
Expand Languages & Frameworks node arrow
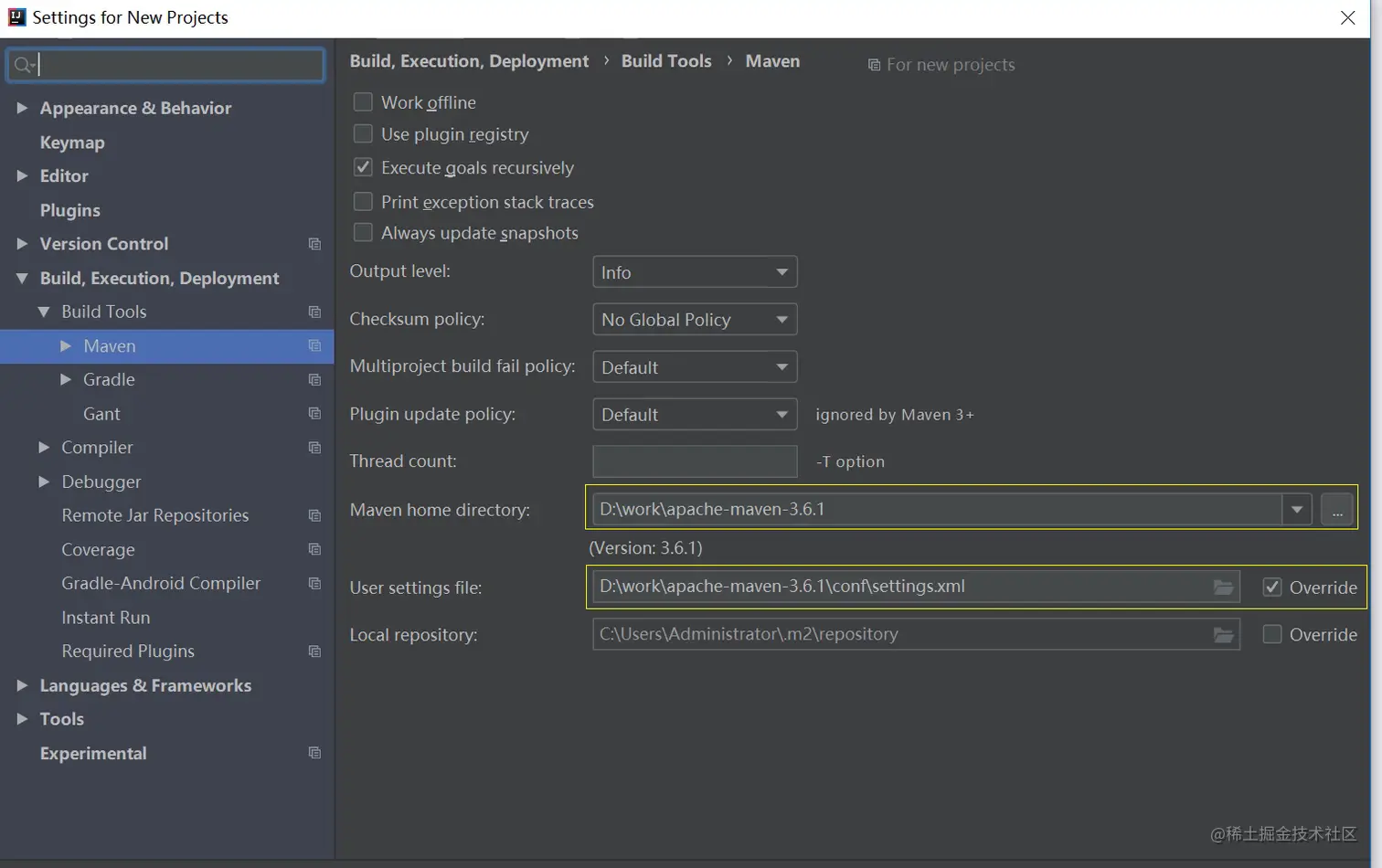click(x=22, y=685)
